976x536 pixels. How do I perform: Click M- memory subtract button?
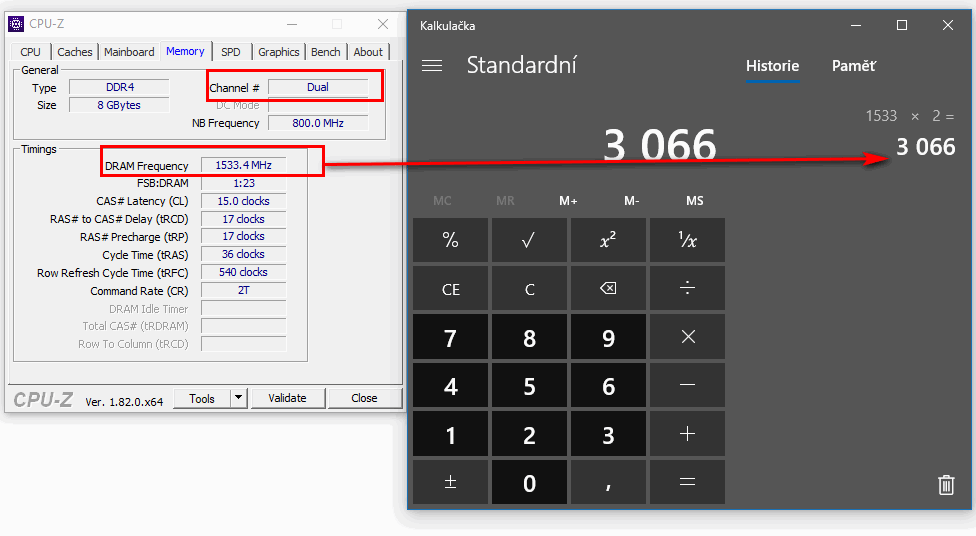[x=631, y=200]
